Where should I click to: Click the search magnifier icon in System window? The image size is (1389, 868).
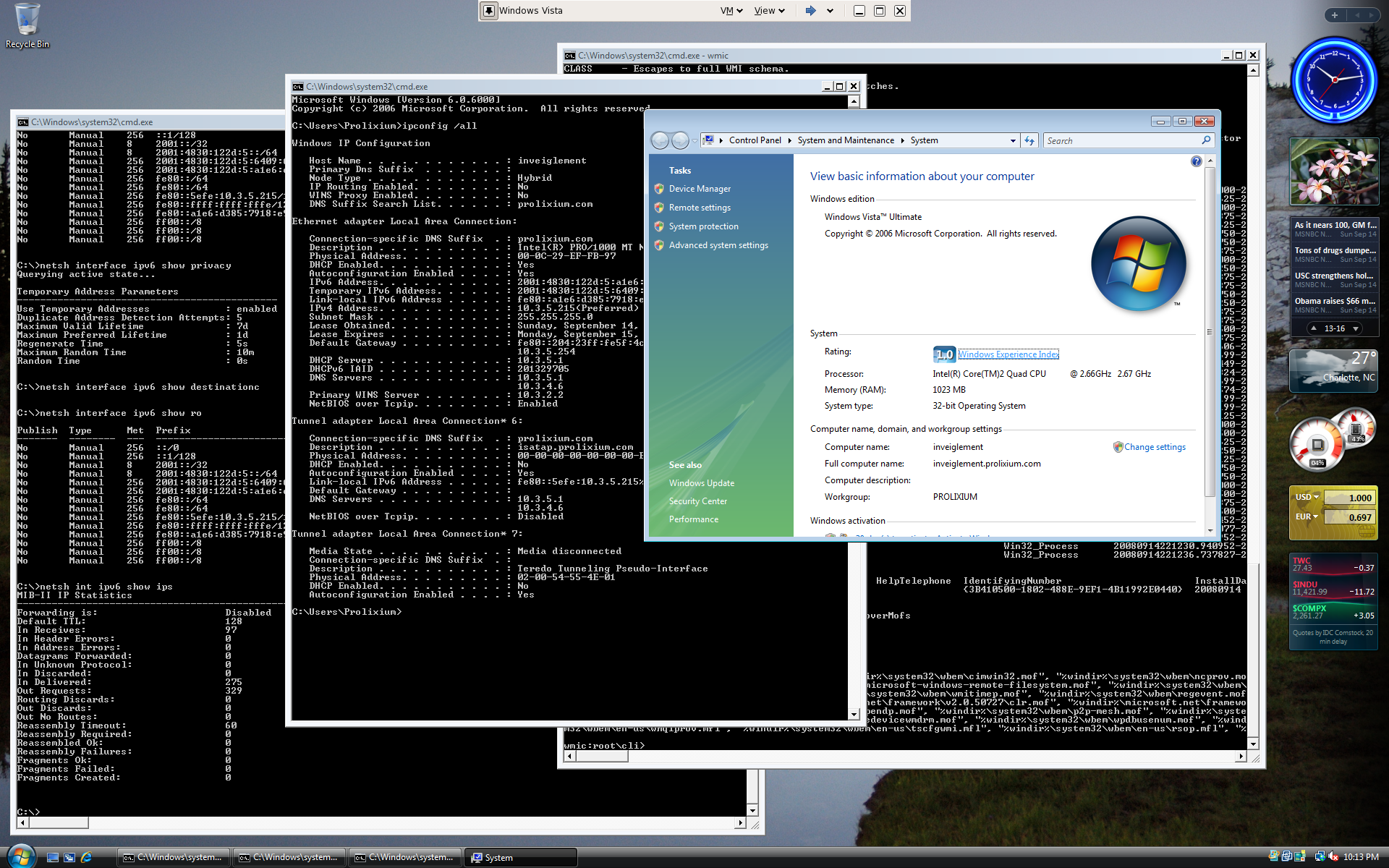[x=1206, y=140]
